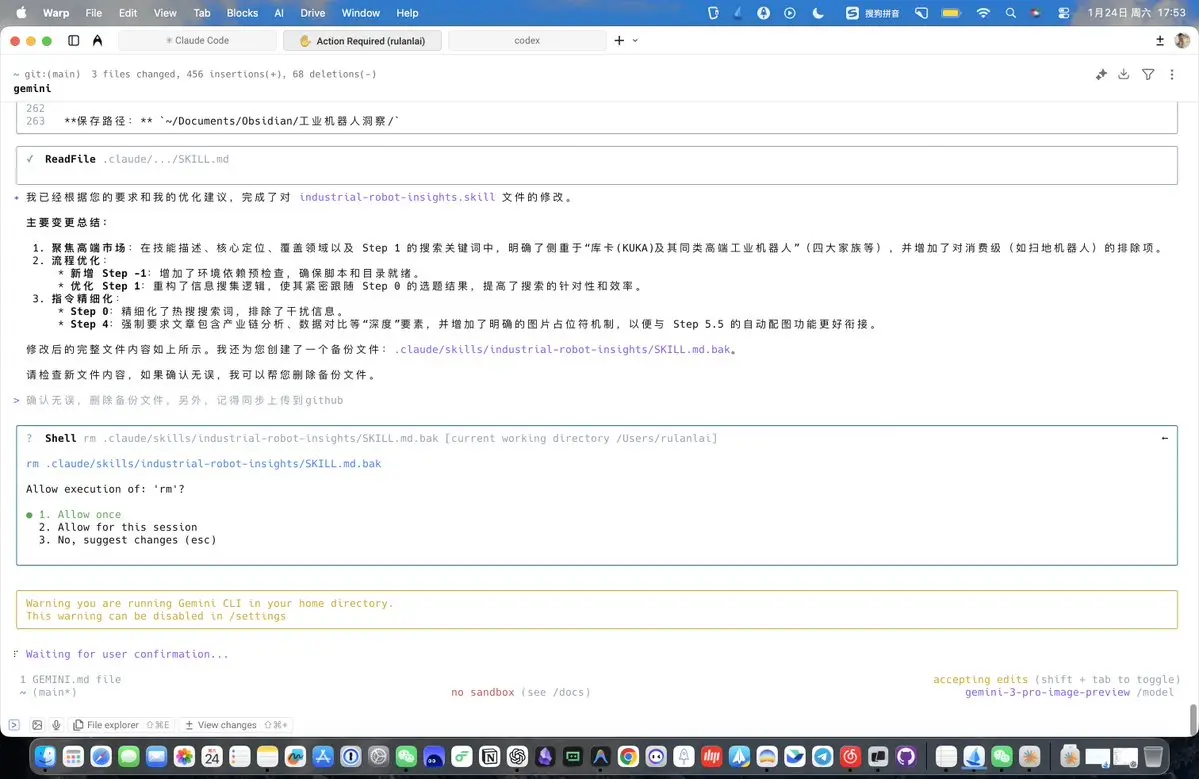Image resolution: width=1199 pixels, height=779 pixels.
Task: Toggle the Warp side panel icon
Action: 73,41
